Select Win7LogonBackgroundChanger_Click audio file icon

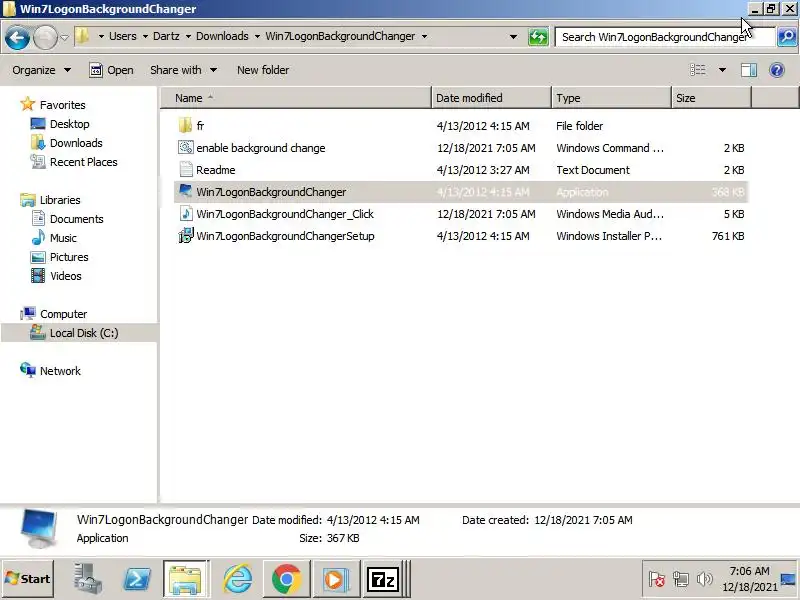186,213
